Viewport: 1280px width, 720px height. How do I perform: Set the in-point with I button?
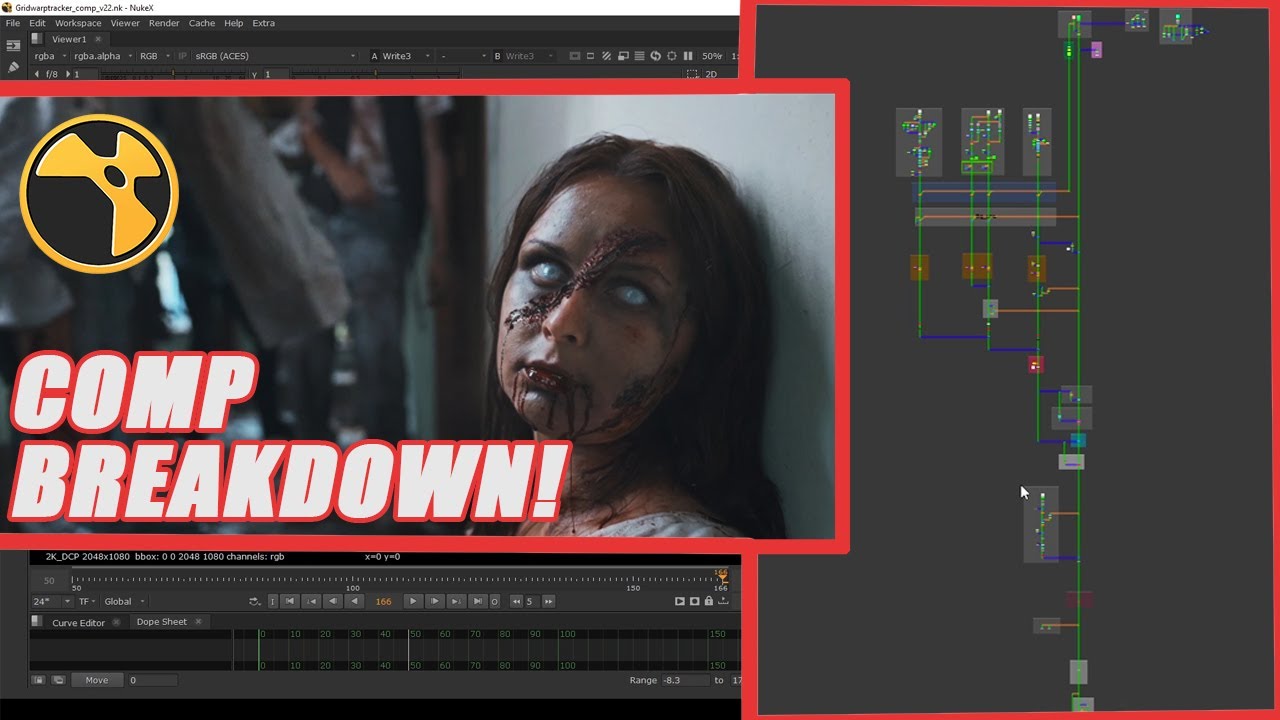(x=272, y=601)
